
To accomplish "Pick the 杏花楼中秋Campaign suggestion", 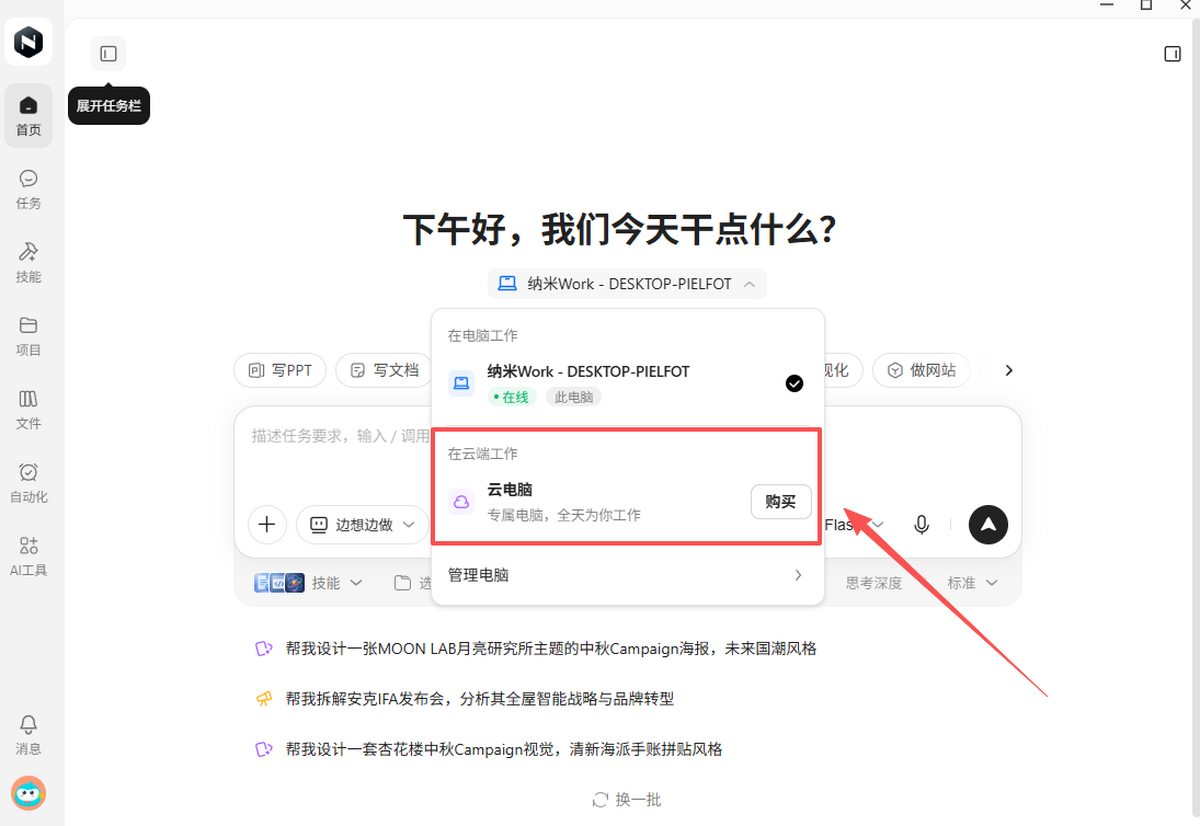I will 489,749.
